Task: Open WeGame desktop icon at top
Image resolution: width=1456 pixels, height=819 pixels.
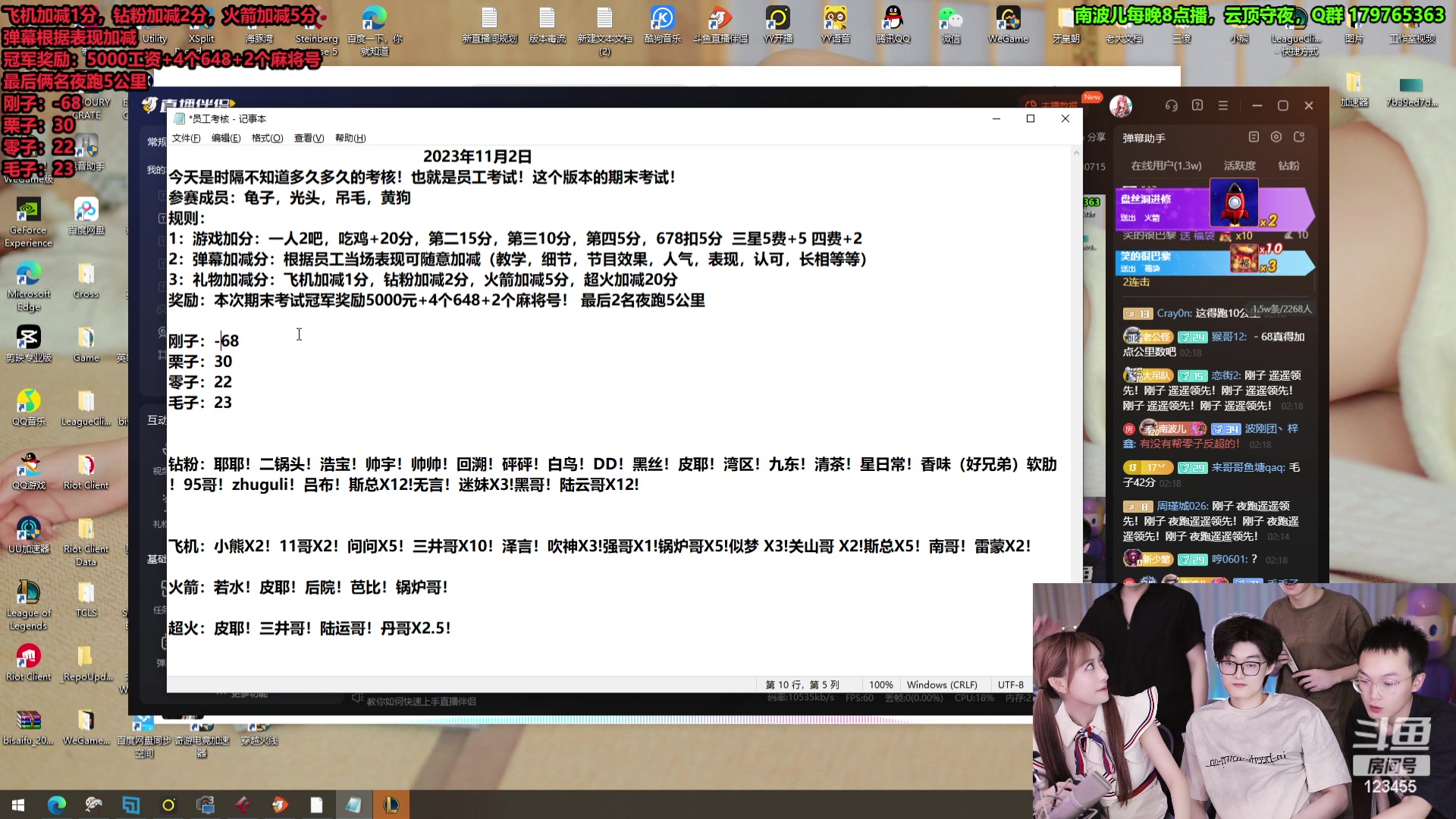Action: pyautogui.click(x=1008, y=24)
